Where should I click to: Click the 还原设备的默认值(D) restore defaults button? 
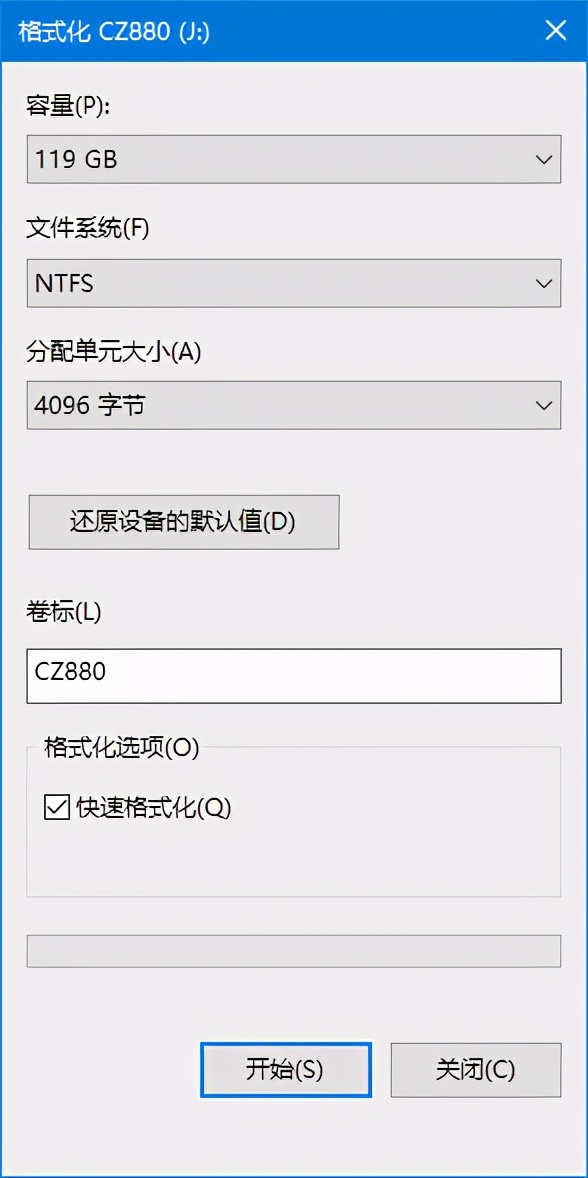click(183, 522)
